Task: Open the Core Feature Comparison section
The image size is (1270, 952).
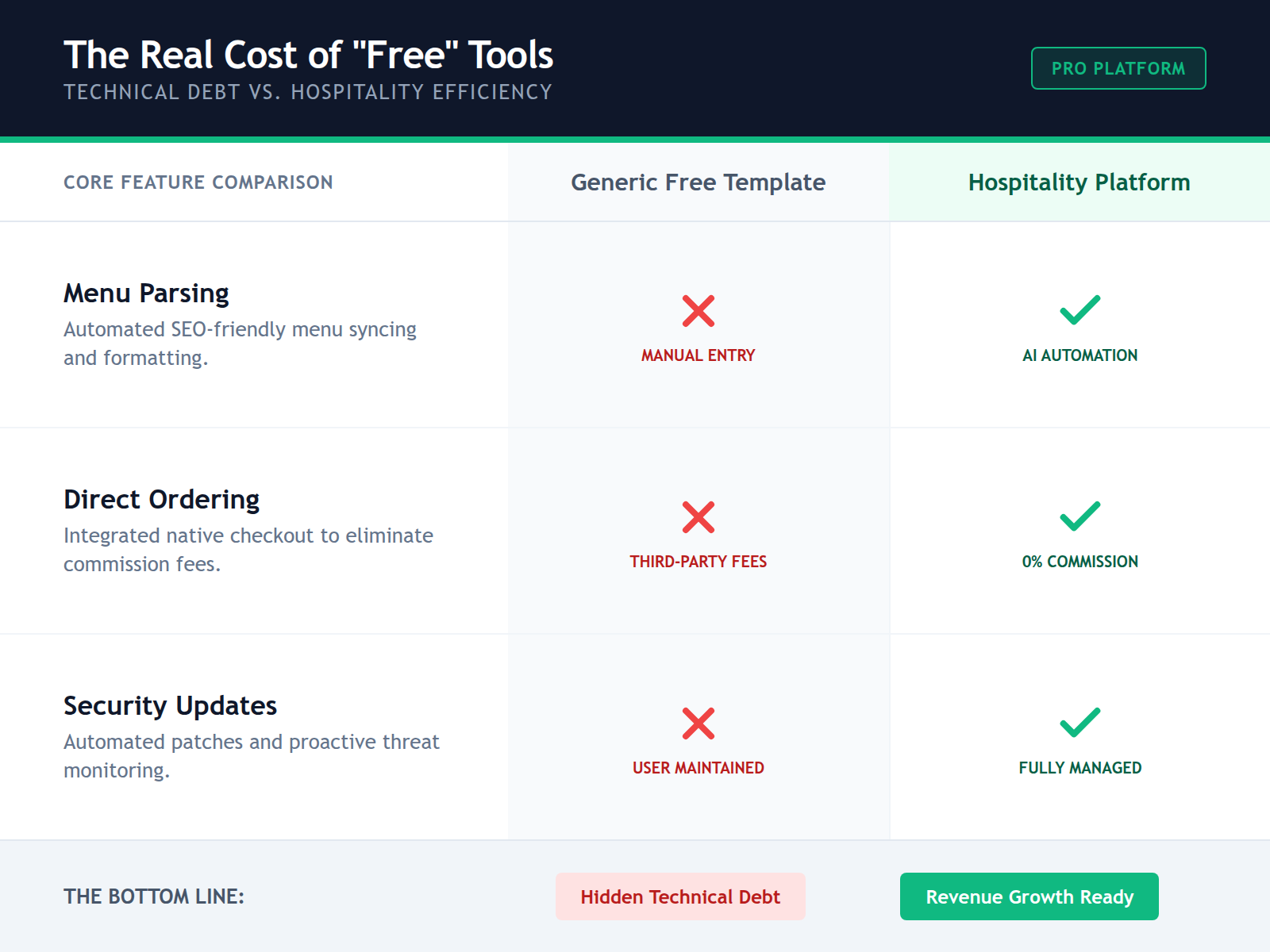Action: pos(198,182)
